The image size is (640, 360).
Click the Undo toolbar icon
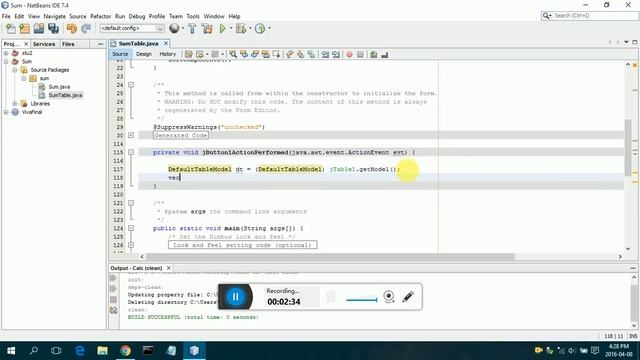coord(72,29)
